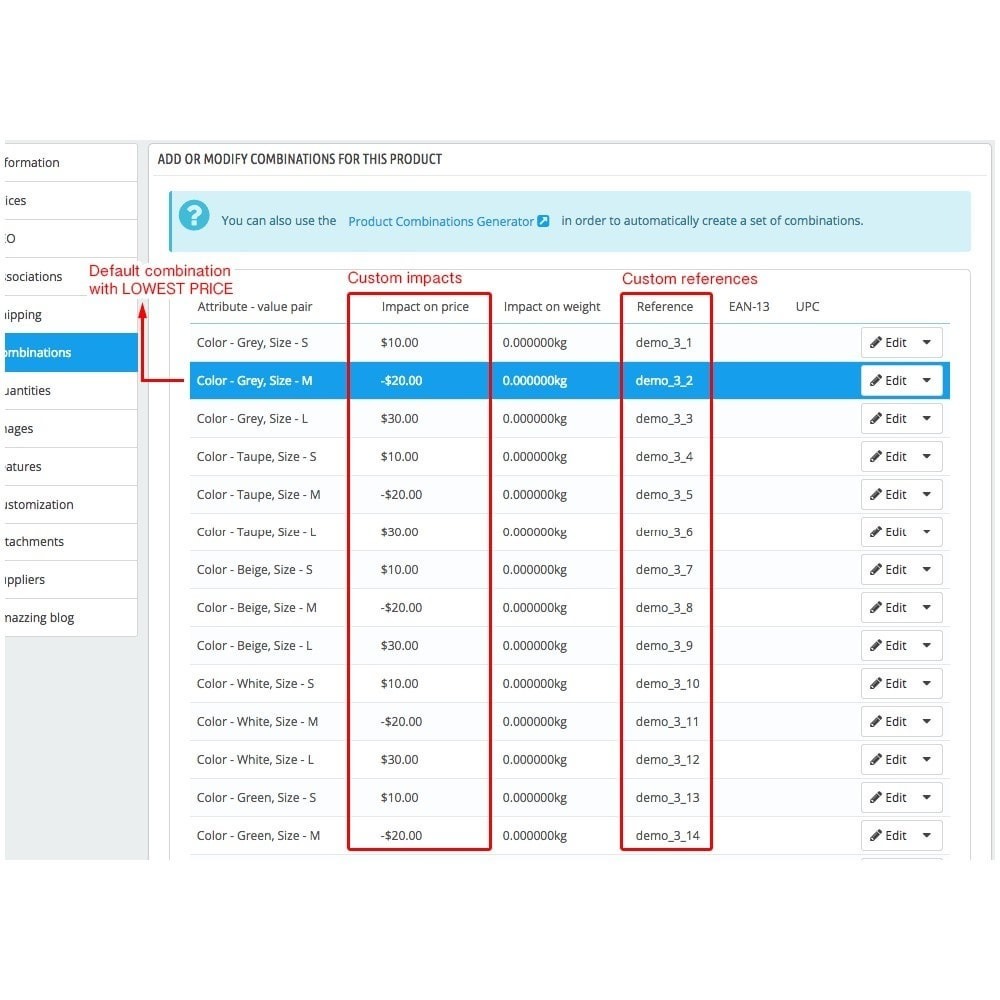Click external link icon beside Product Combinations Generator
1000x1000 pixels.
pyautogui.click(x=544, y=222)
